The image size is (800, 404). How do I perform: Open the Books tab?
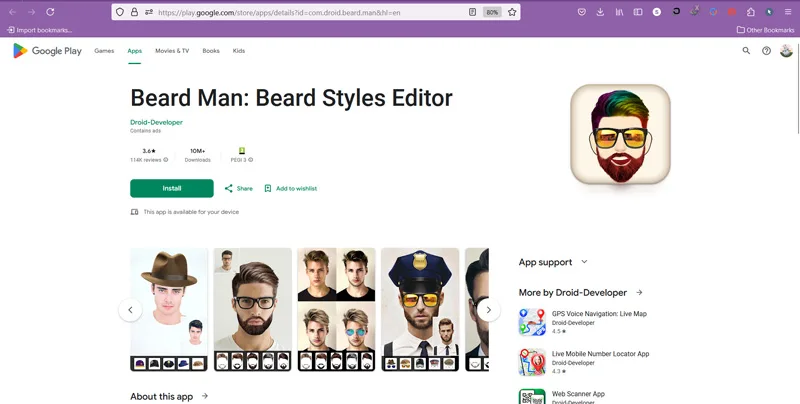coord(211,50)
